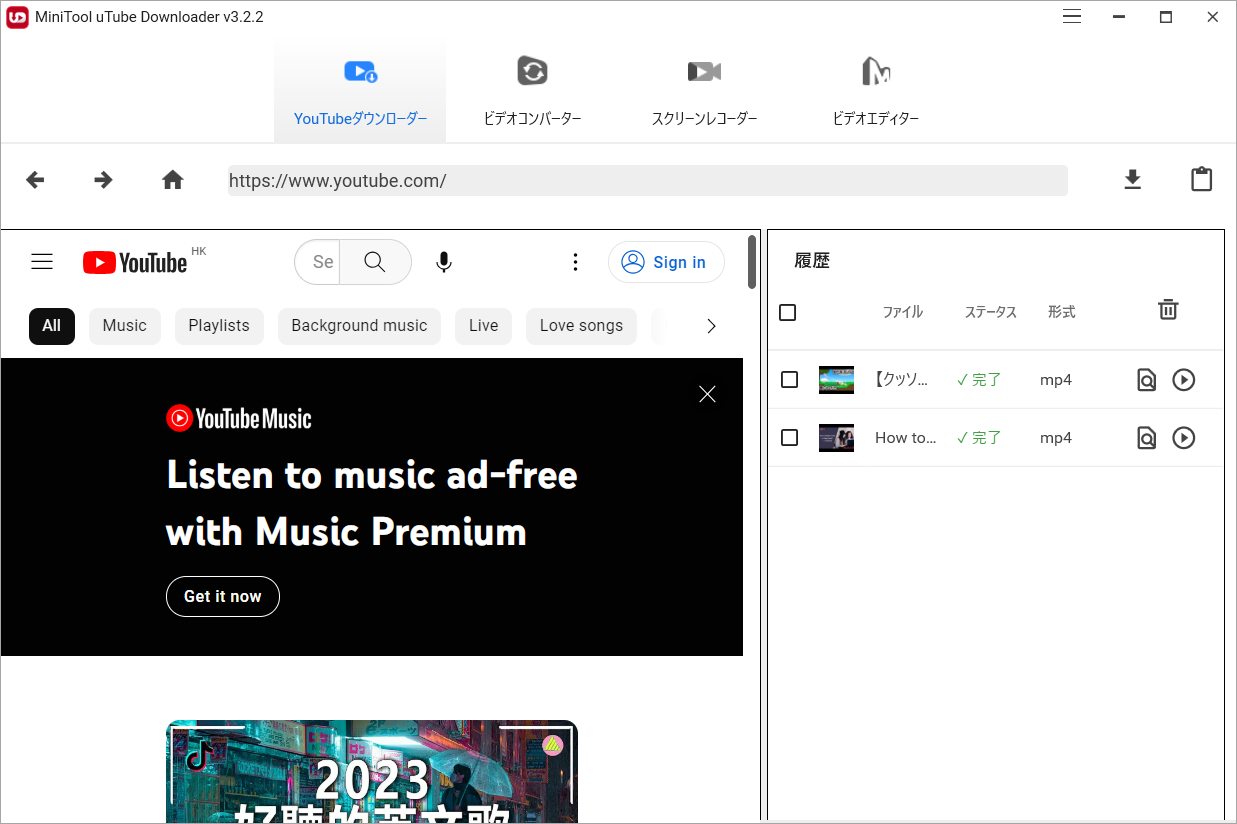Play the 【クッソ... downloaded video
Screen dimensions: 1237x824
point(1184,380)
